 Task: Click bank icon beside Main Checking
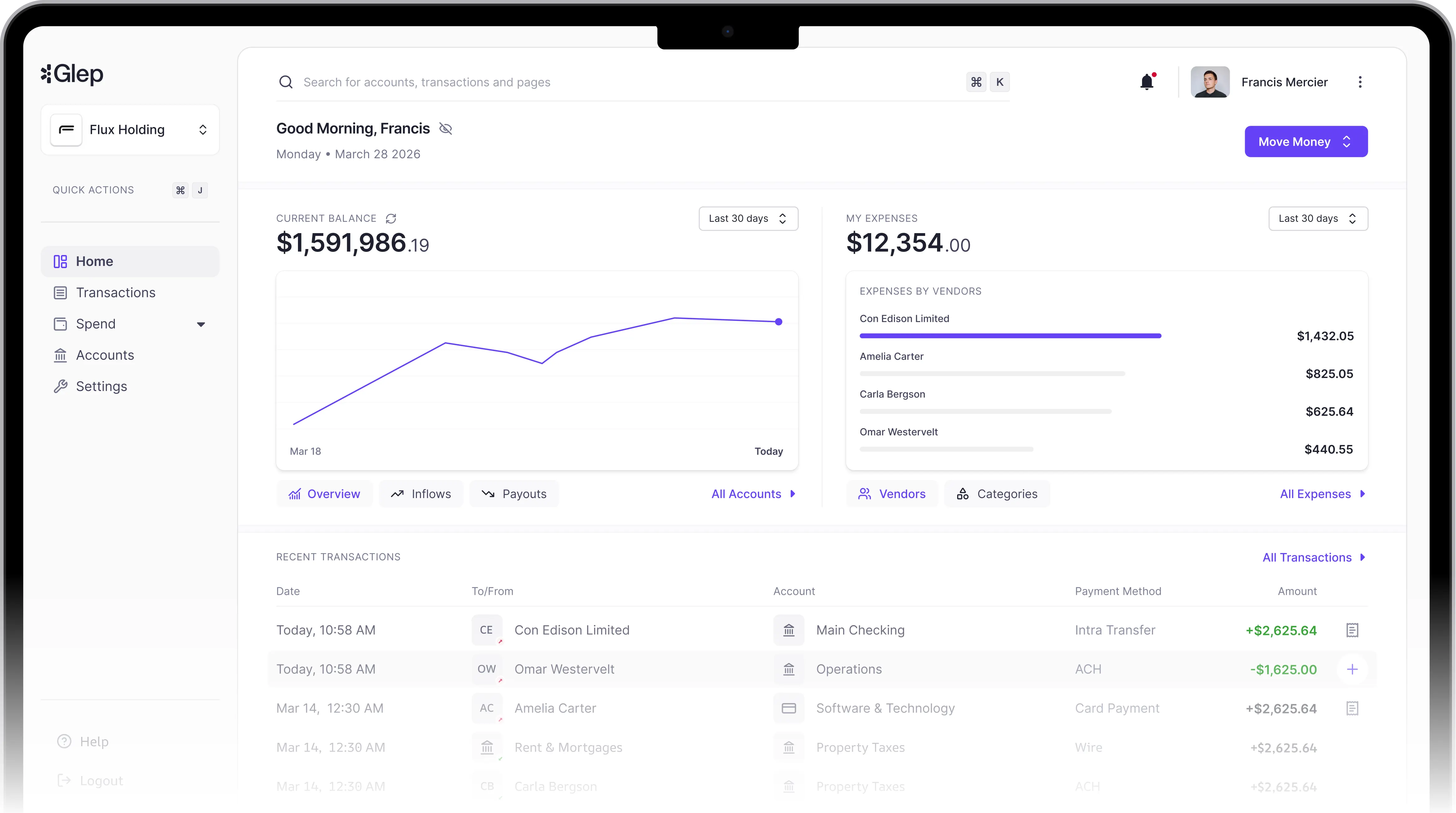pyautogui.click(x=789, y=630)
